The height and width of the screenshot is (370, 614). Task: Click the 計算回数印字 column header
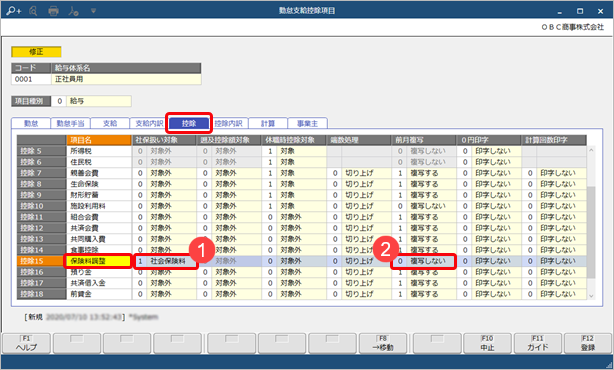click(554, 140)
